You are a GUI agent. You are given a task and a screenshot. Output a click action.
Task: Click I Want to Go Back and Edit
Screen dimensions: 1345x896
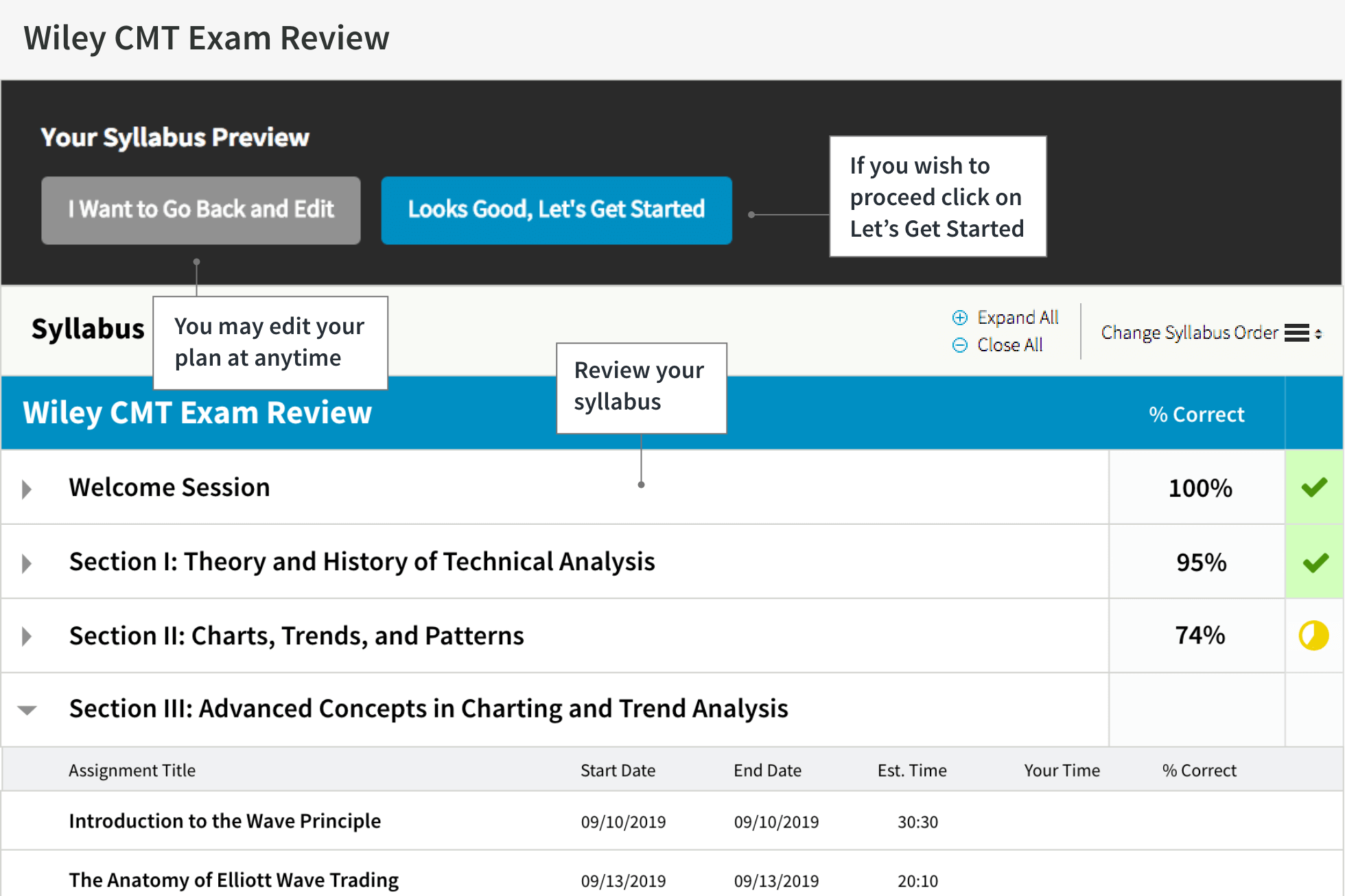coord(200,210)
